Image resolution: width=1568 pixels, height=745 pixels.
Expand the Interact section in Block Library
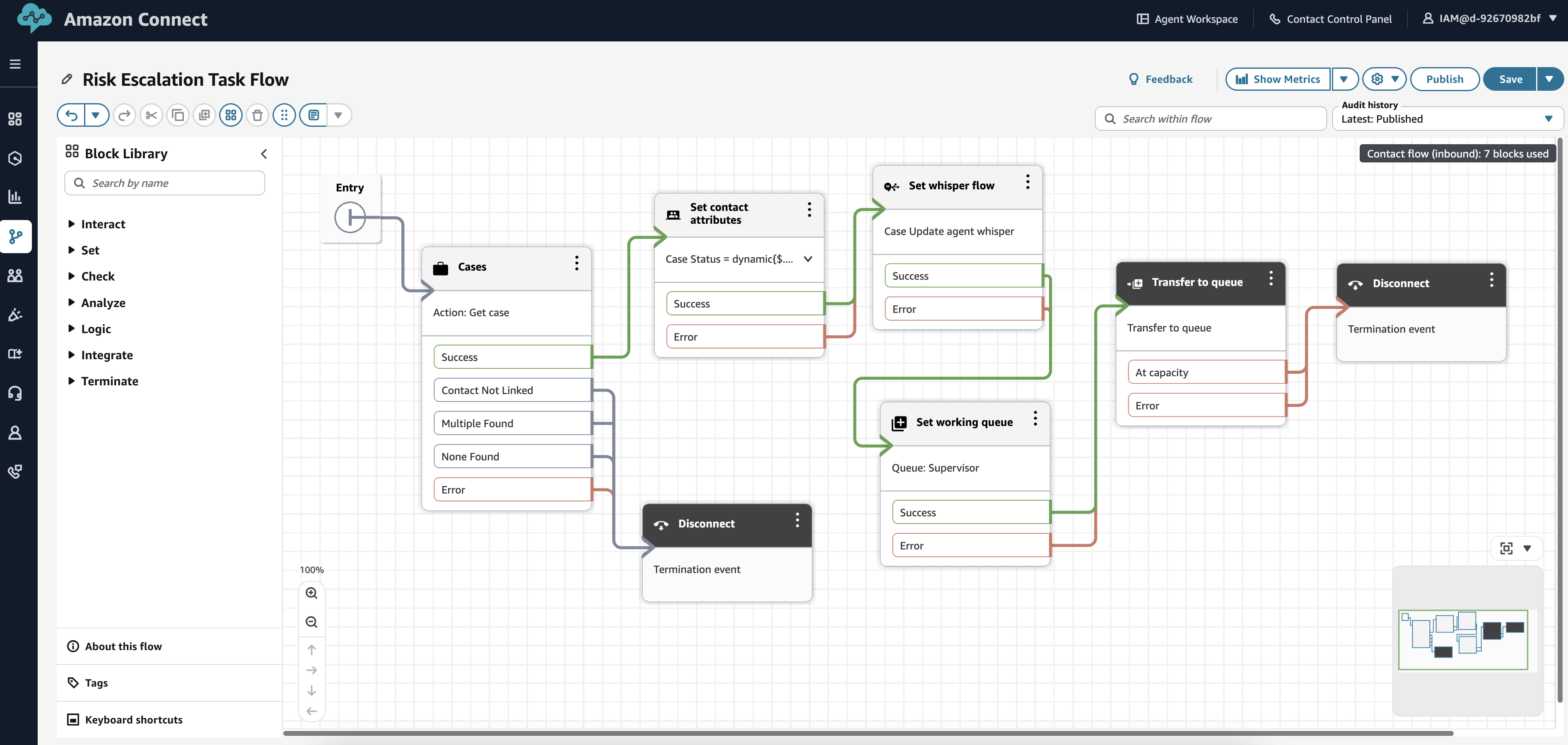click(102, 224)
